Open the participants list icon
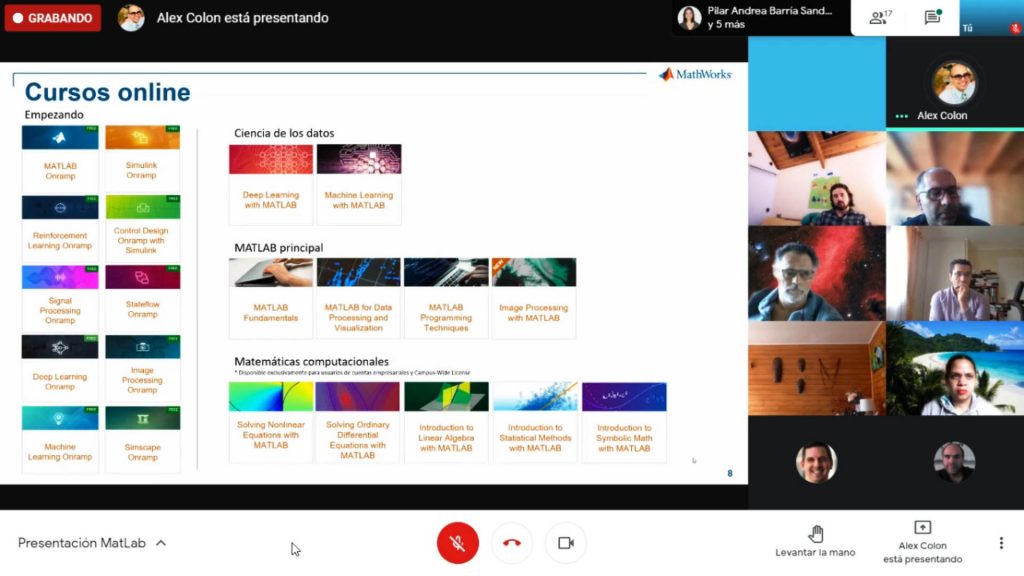The image size is (1024, 576). [880, 18]
